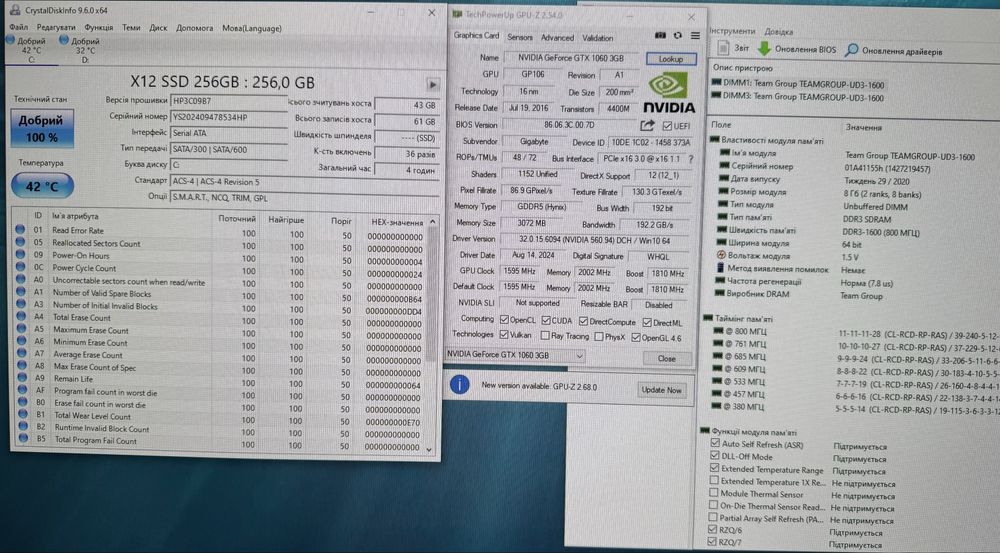Open the NVIDIA GeForce GTX 1060 3GB dropdown
The width and height of the screenshot is (1000, 553).
click(x=515, y=355)
